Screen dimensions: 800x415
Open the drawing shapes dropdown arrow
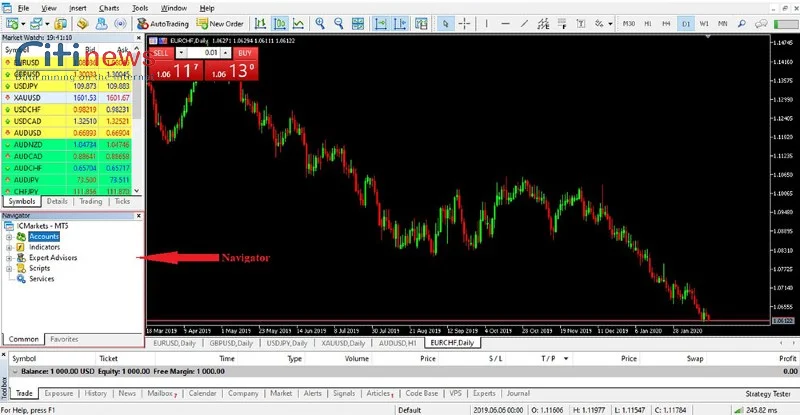click(610, 24)
